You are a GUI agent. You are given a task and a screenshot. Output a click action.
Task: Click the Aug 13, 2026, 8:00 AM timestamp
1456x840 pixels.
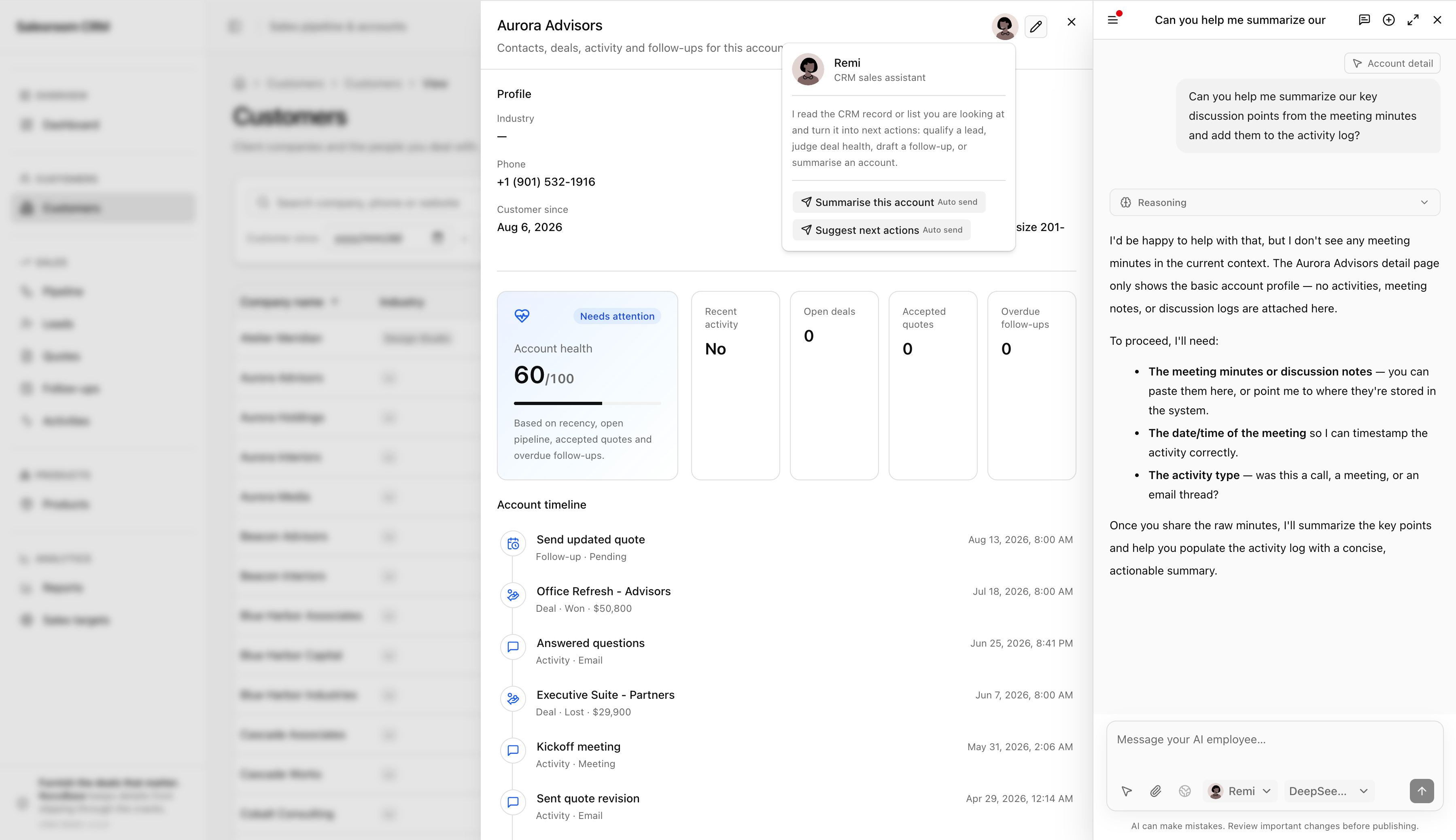point(1020,540)
